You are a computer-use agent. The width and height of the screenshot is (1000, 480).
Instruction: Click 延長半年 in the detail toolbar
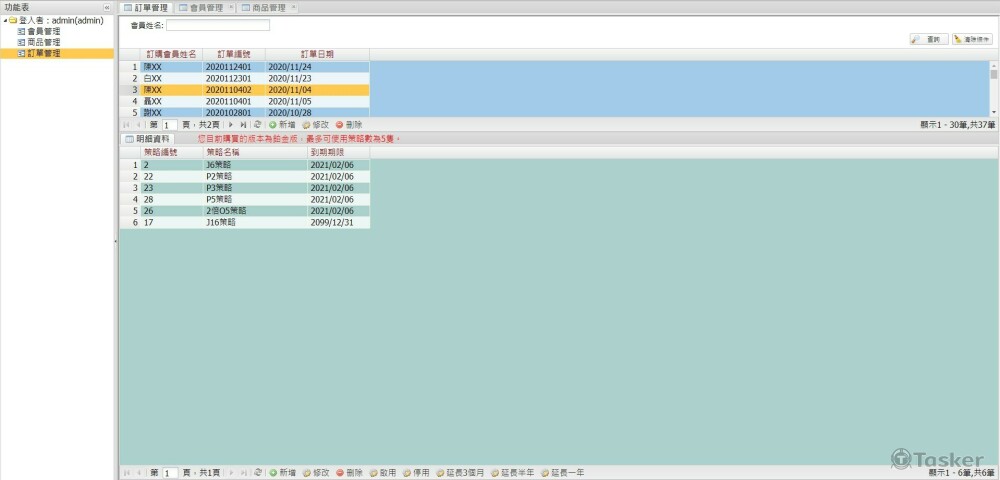coord(513,472)
